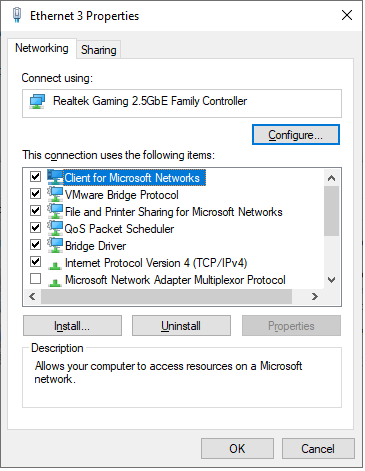
Task: Select the QoS Packet Scheduler icon
Action: tap(55, 228)
